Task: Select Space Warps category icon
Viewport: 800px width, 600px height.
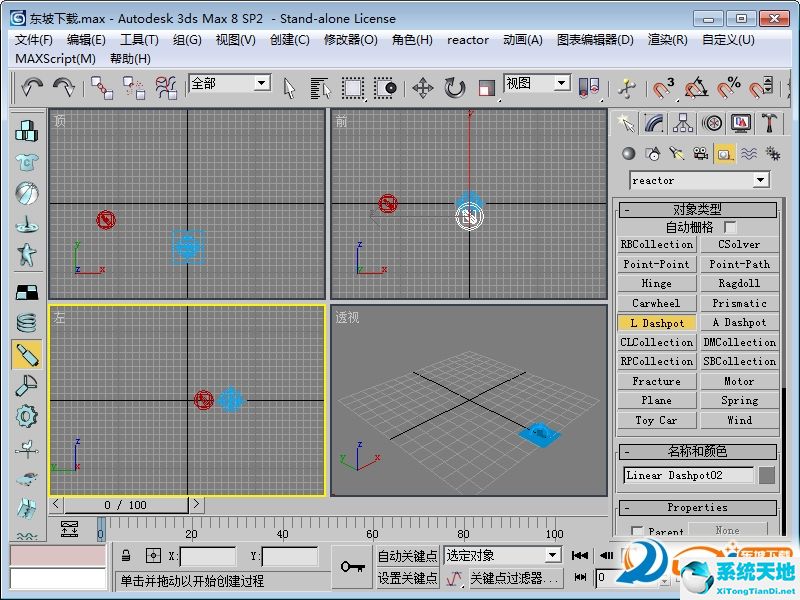Action: [x=748, y=153]
